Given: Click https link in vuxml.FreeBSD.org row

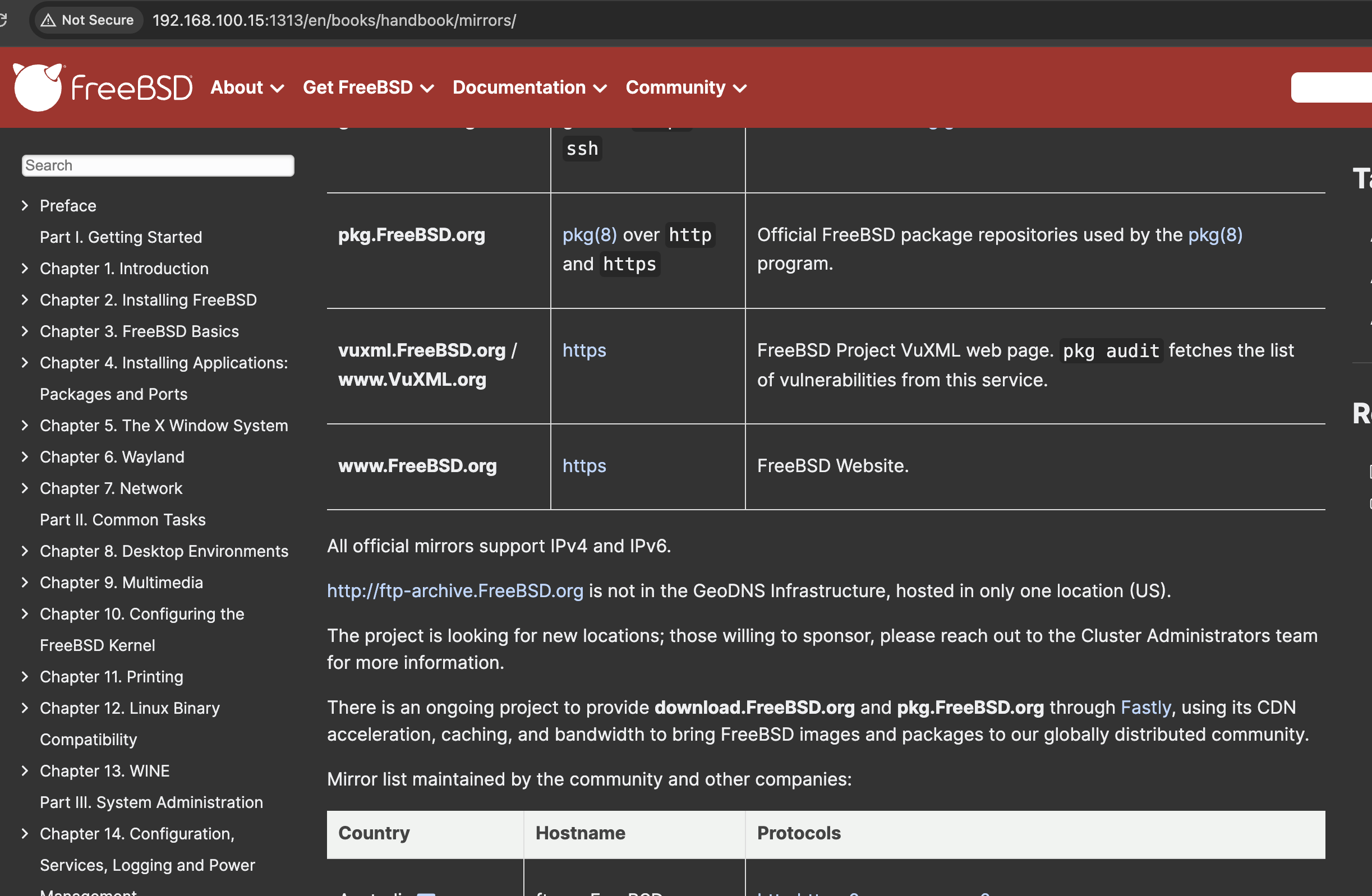Looking at the screenshot, I should point(584,350).
